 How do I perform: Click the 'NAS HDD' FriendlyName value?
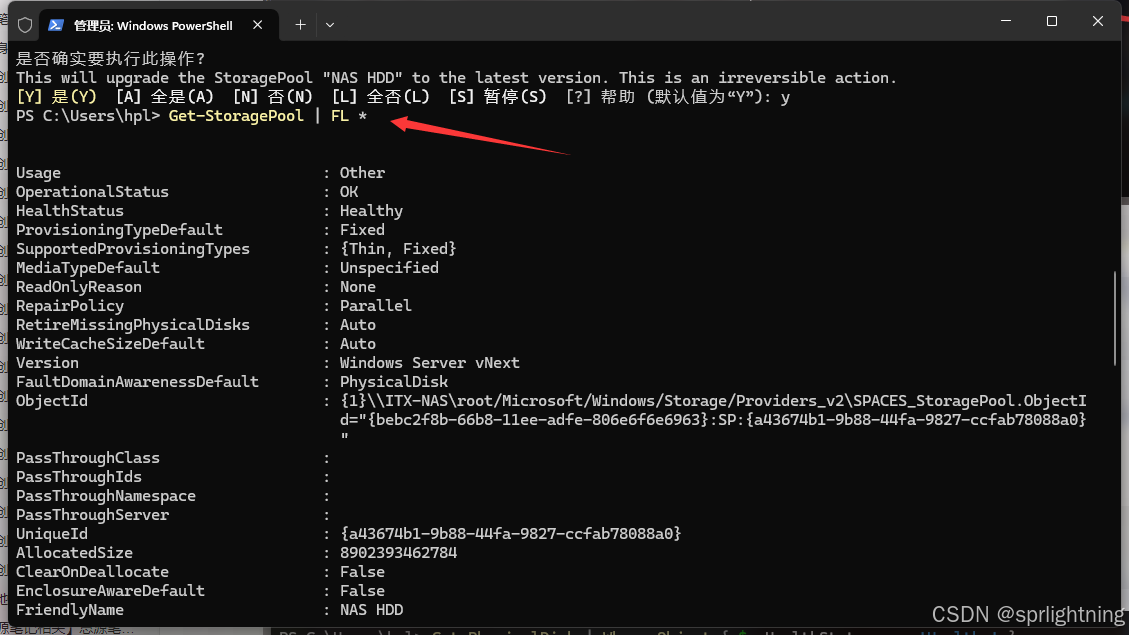[x=372, y=610]
